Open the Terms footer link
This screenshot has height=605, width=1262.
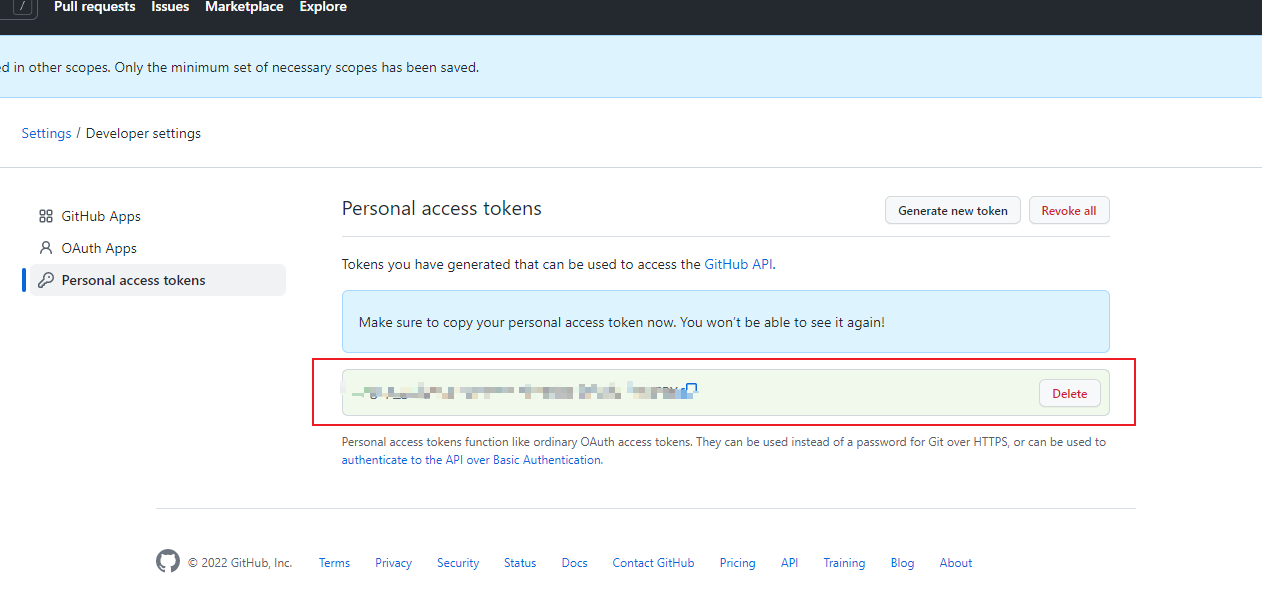[334, 563]
